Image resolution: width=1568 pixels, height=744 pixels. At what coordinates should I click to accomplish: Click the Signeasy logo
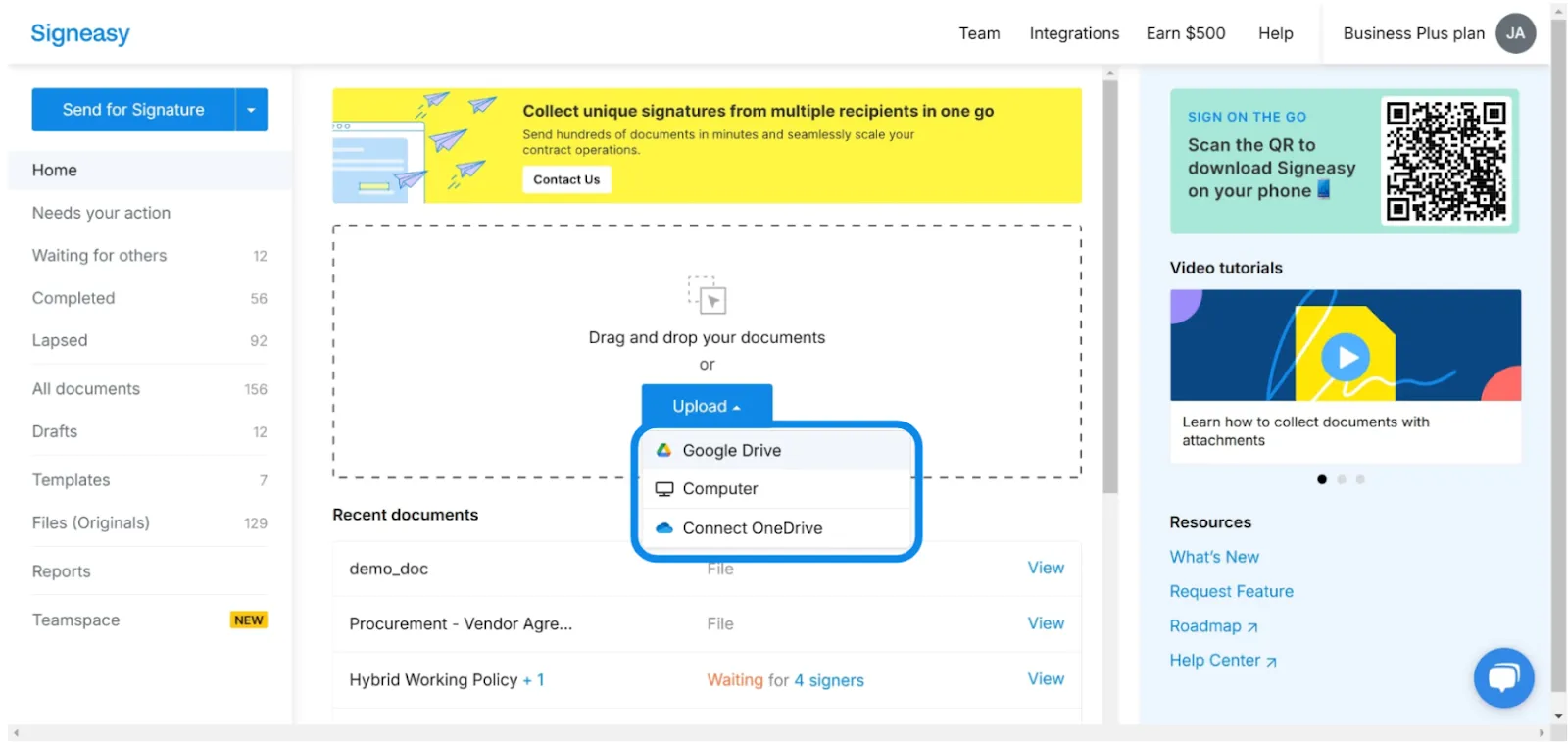click(80, 33)
